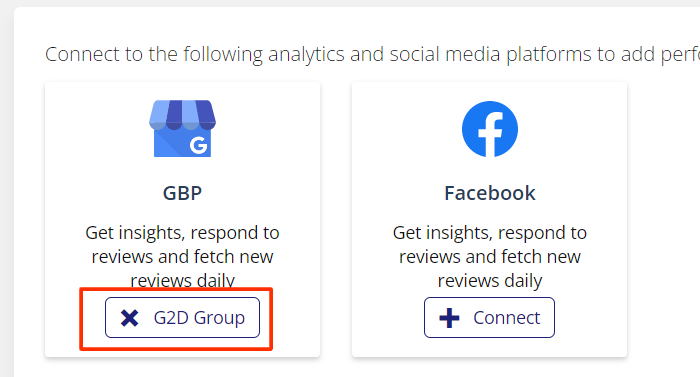The height and width of the screenshot is (377, 700).
Task: Click the white f inside Facebook circle
Action: (x=490, y=134)
